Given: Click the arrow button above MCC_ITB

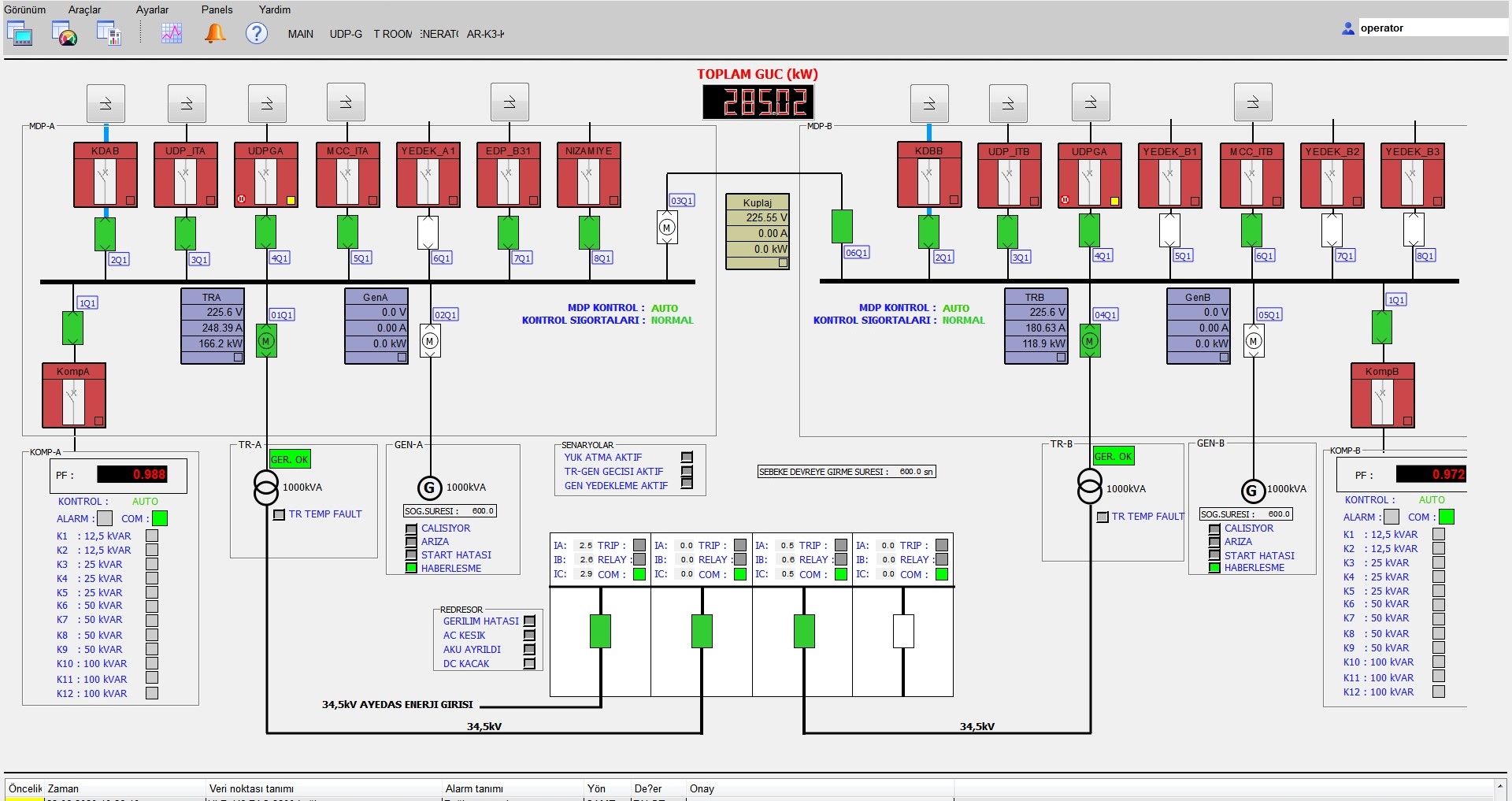Looking at the screenshot, I should tap(1252, 102).
